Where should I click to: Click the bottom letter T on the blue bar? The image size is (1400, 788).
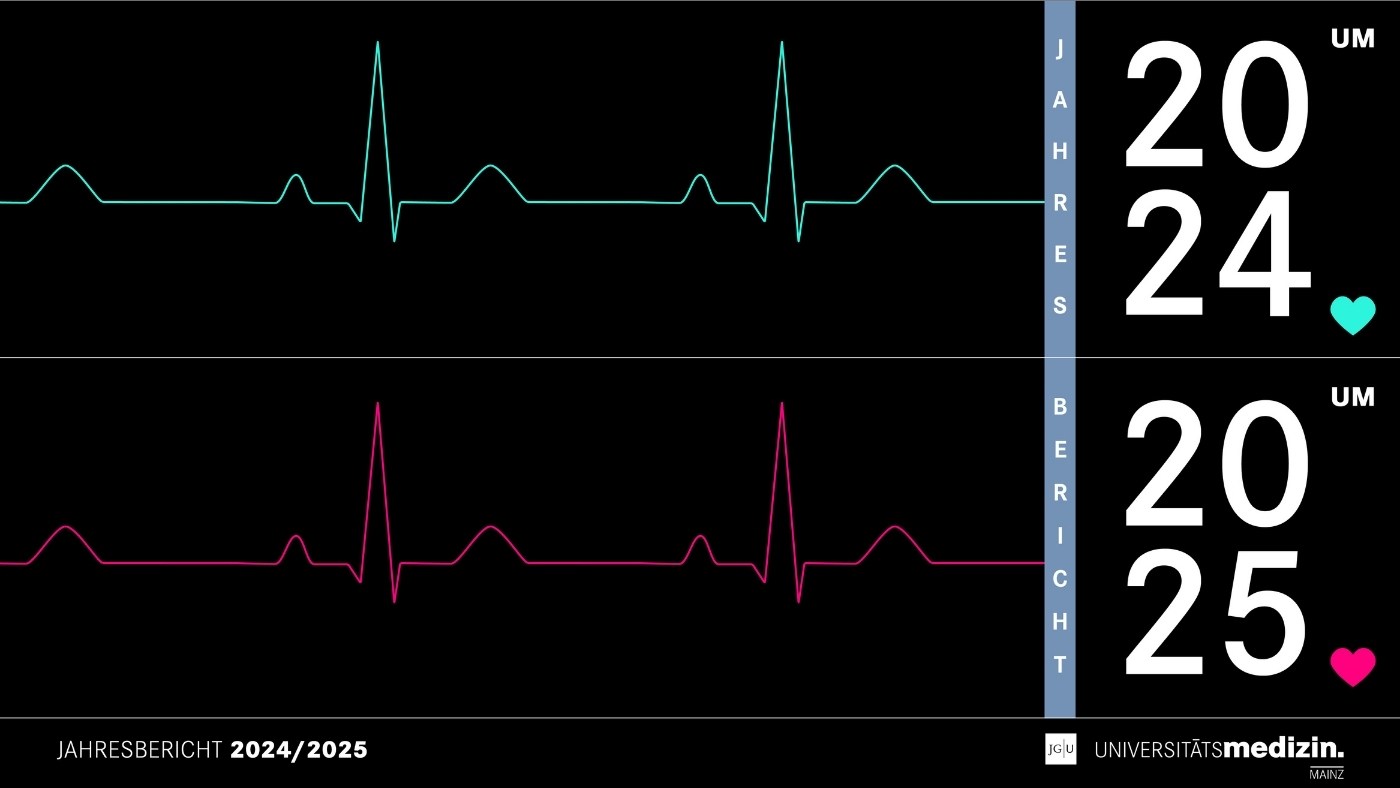pyautogui.click(x=1060, y=664)
